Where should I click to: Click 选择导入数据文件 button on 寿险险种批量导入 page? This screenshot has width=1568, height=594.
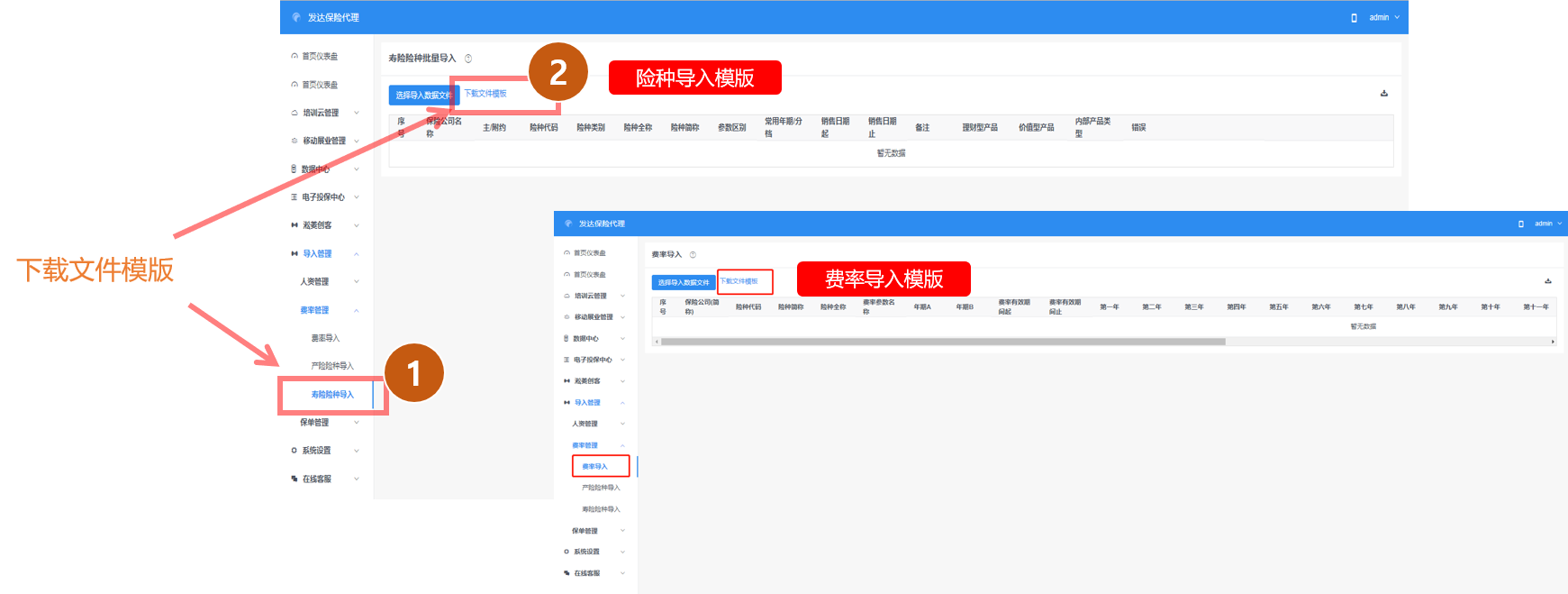tap(423, 95)
